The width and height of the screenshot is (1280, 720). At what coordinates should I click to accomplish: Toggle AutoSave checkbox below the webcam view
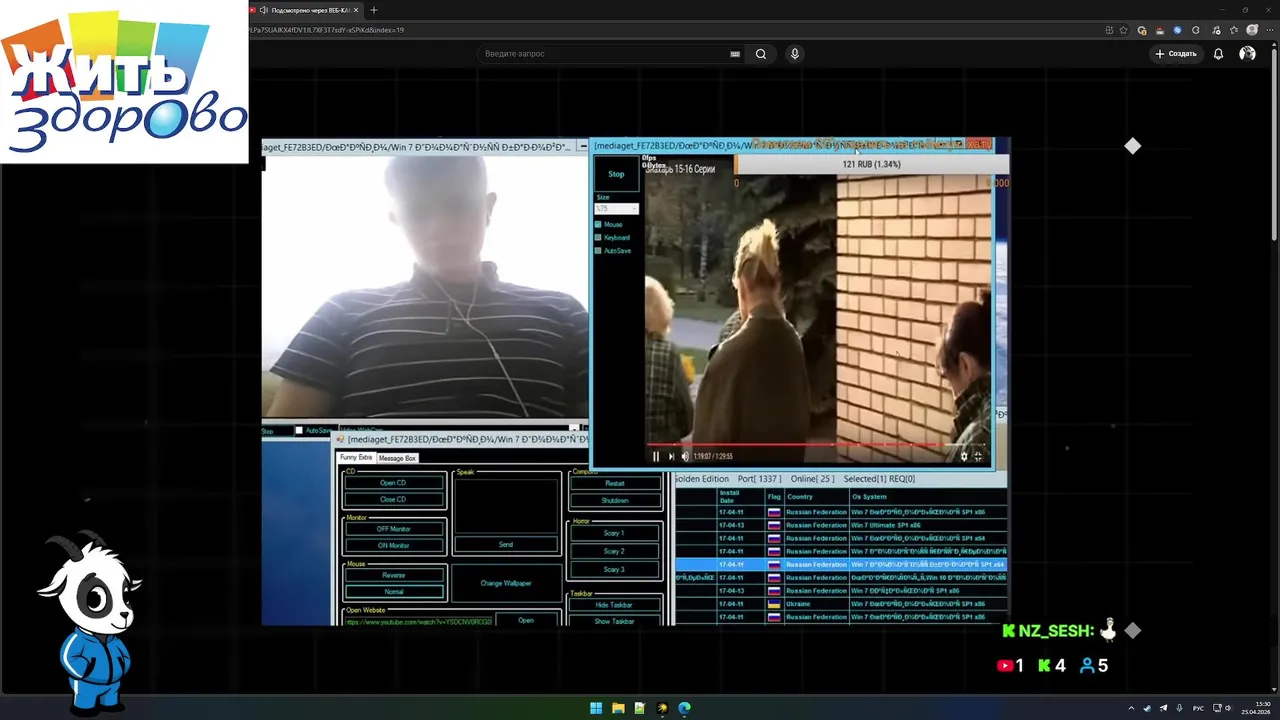click(x=298, y=431)
